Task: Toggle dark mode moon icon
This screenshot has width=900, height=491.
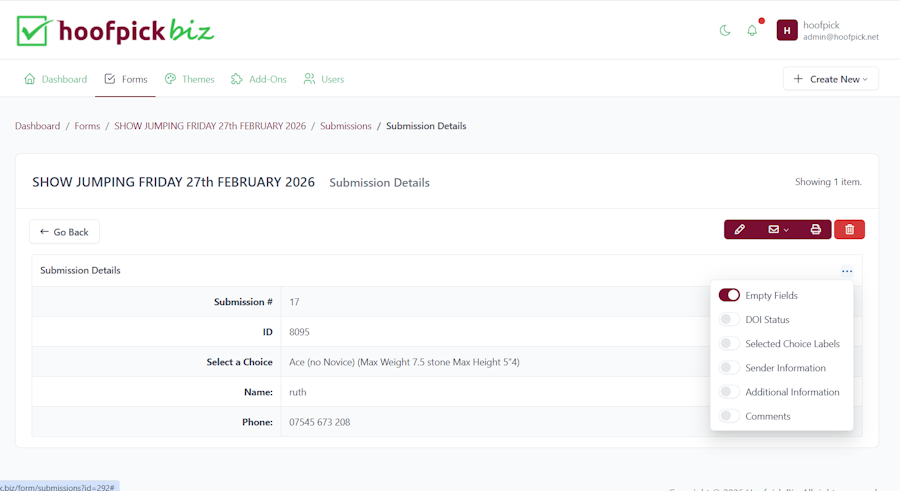Action: (725, 30)
